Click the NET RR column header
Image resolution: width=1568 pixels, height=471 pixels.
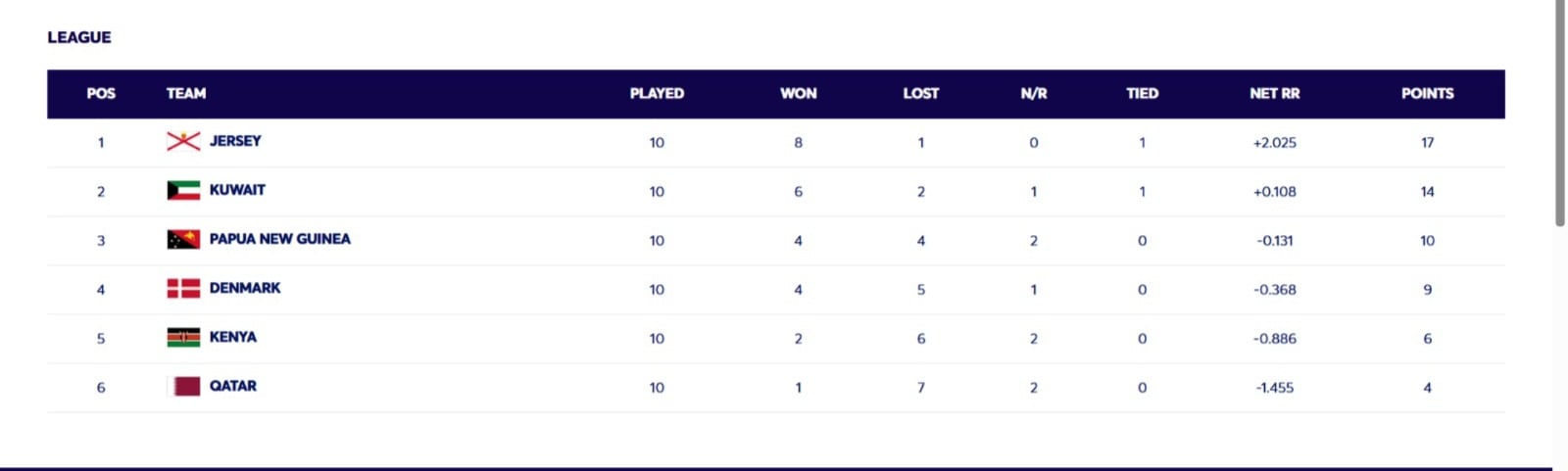tap(1274, 93)
